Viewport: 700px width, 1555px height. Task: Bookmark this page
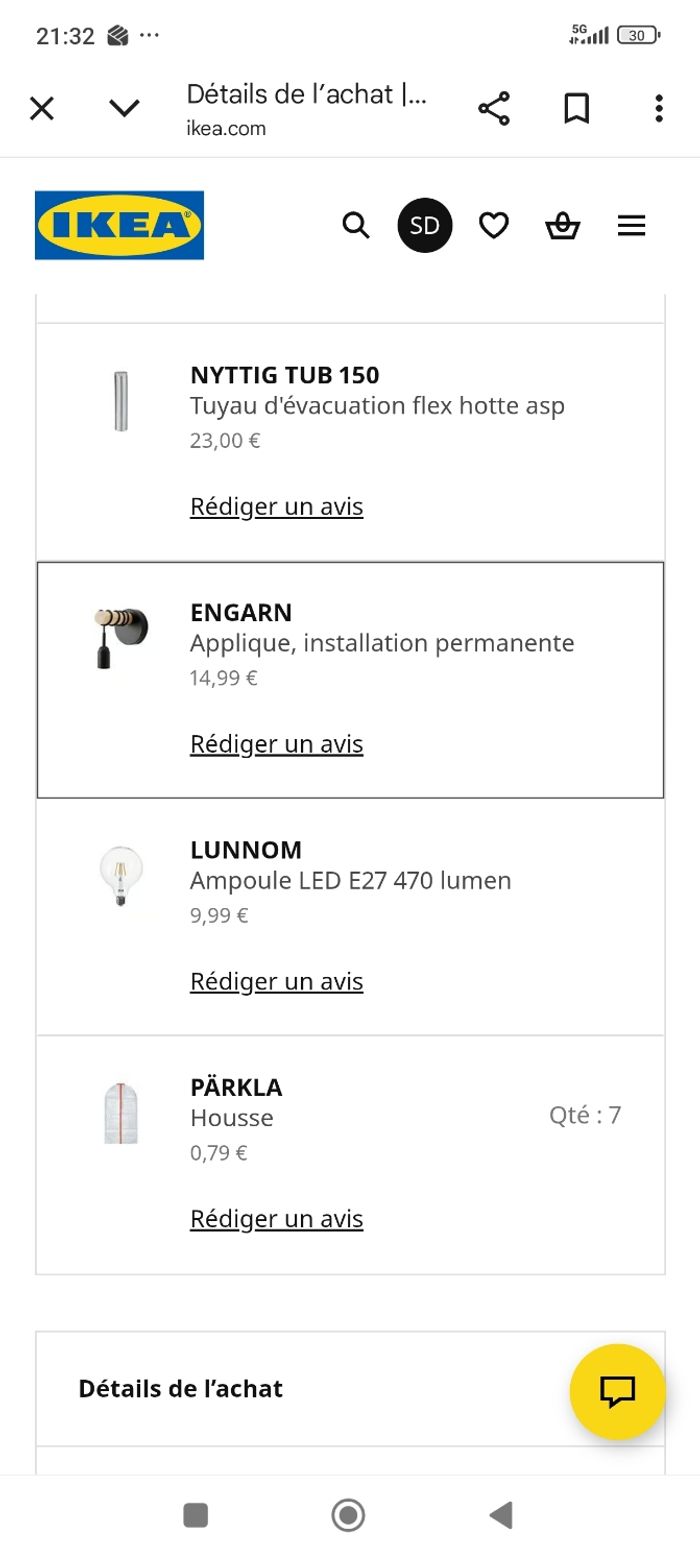coord(576,108)
